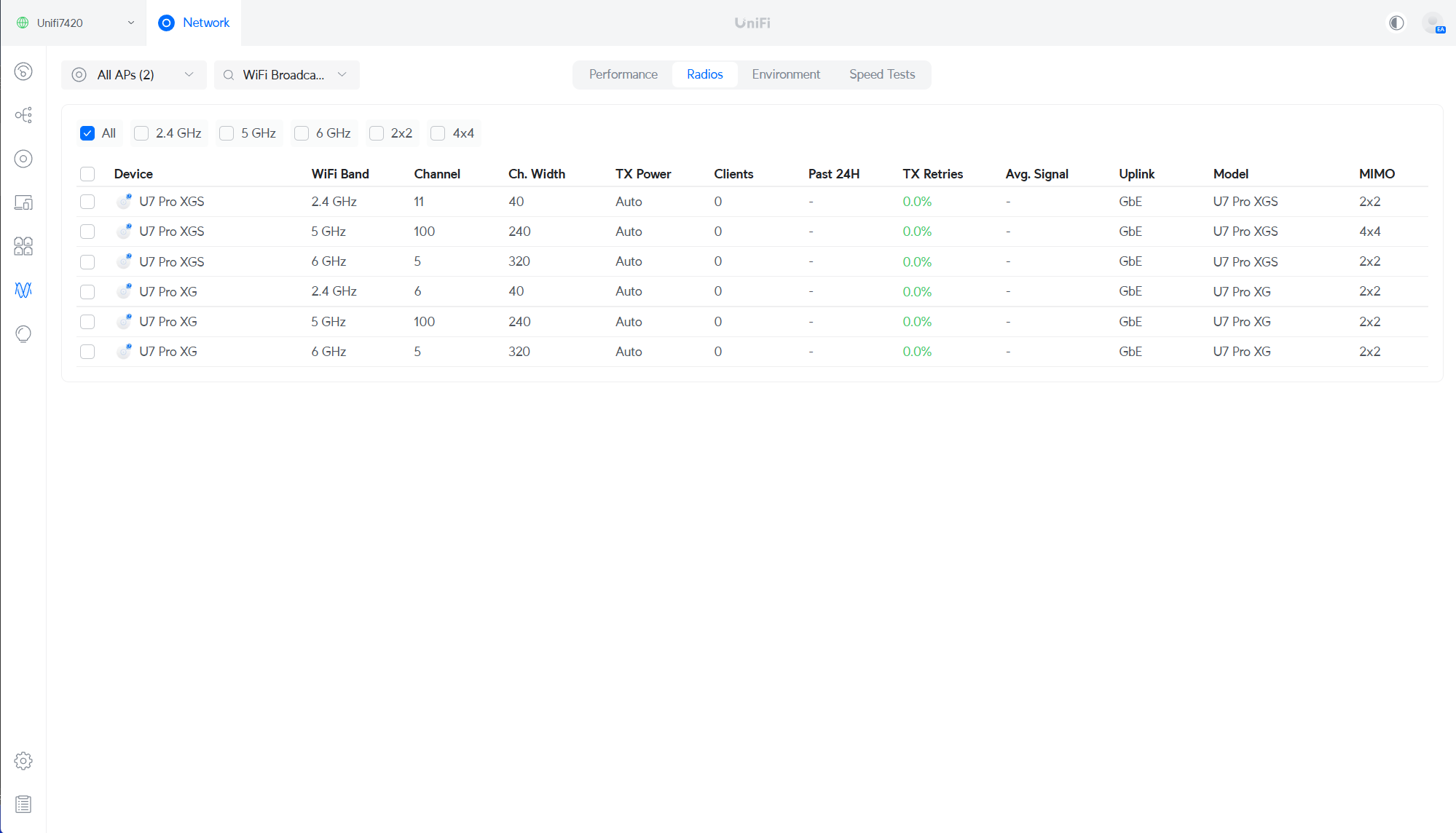The height and width of the screenshot is (833, 1456).
Task: Enable the 4x4 filter checkbox
Action: pos(438,133)
